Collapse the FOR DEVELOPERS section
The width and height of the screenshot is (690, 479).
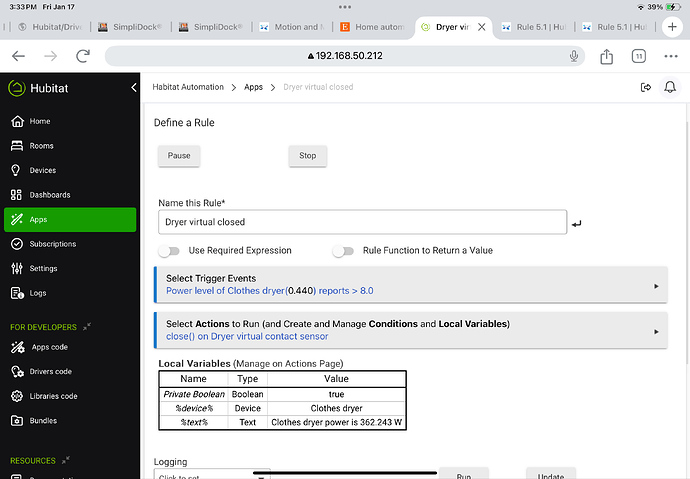coord(87,326)
